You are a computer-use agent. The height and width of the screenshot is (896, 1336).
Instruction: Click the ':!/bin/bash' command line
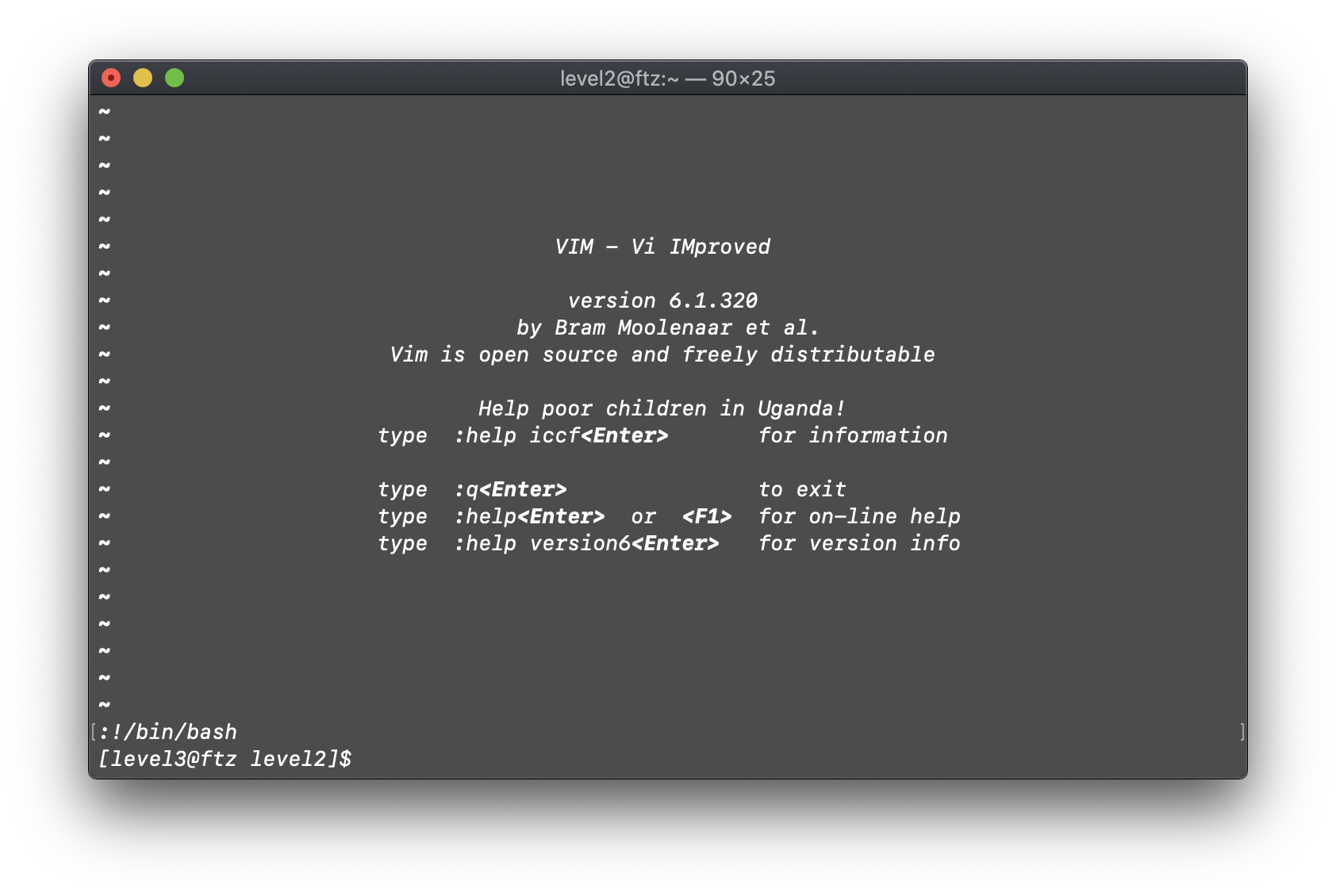pos(167,732)
